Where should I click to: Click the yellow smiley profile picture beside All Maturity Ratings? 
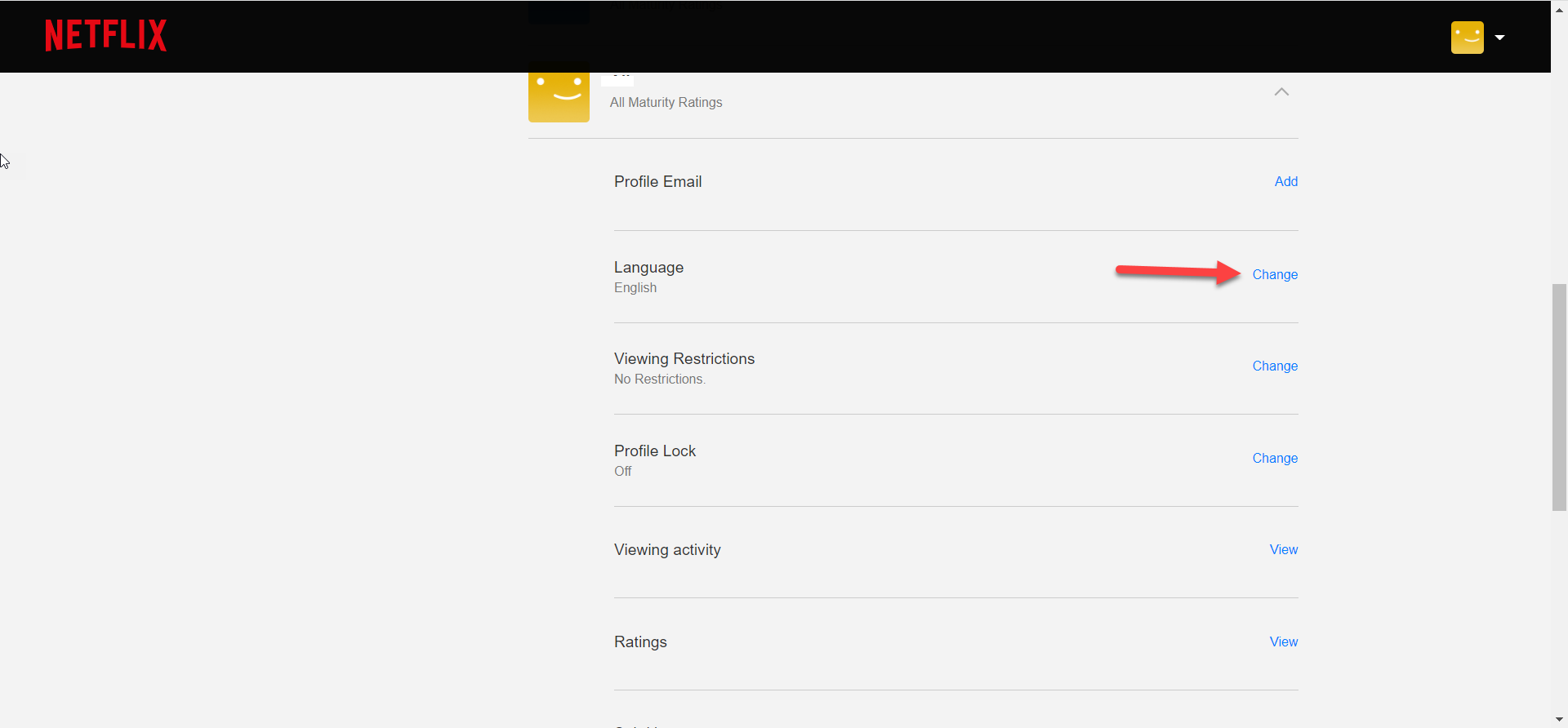click(559, 97)
